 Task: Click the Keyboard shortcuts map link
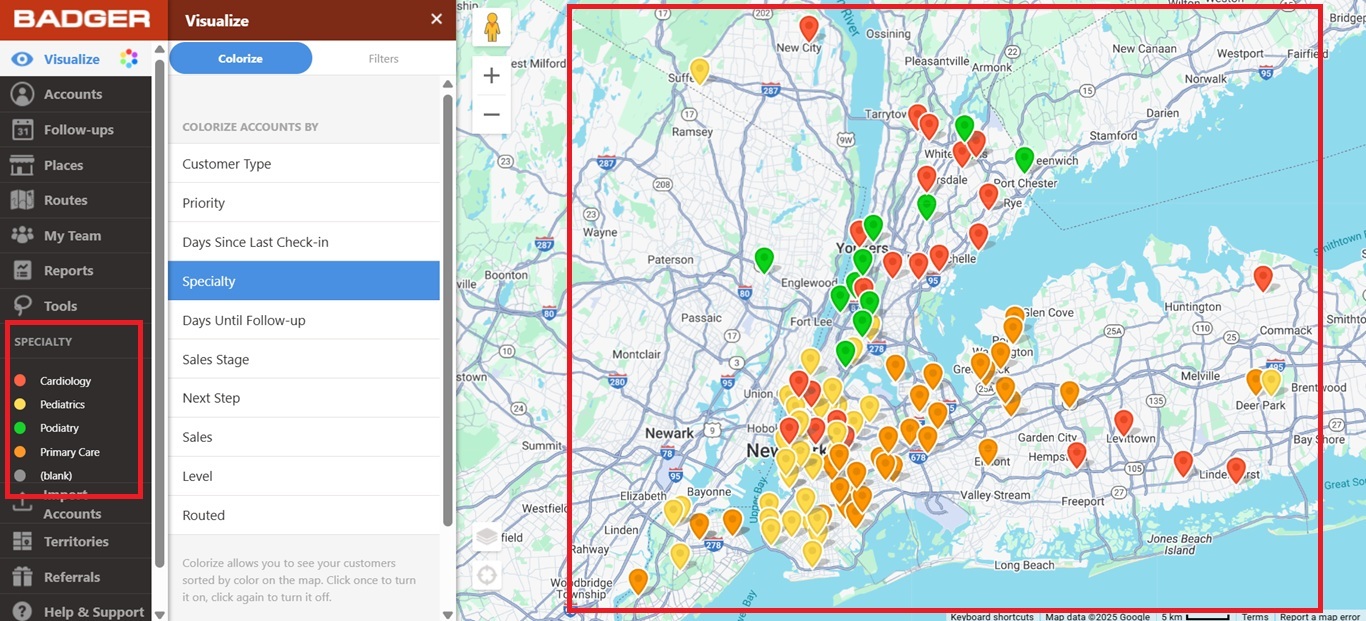tap(991, 616)
